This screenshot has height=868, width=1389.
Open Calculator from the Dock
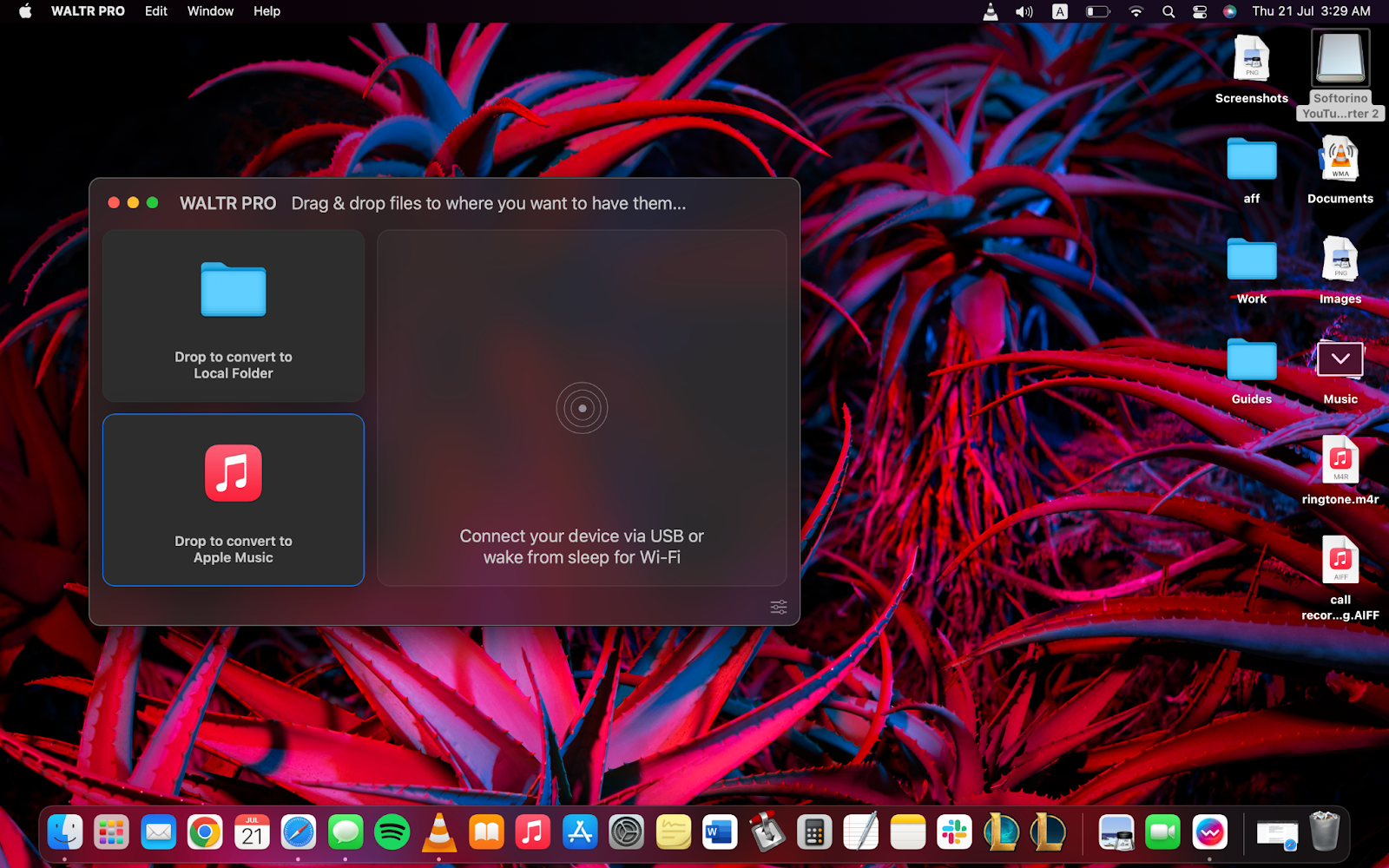[814, 833]
